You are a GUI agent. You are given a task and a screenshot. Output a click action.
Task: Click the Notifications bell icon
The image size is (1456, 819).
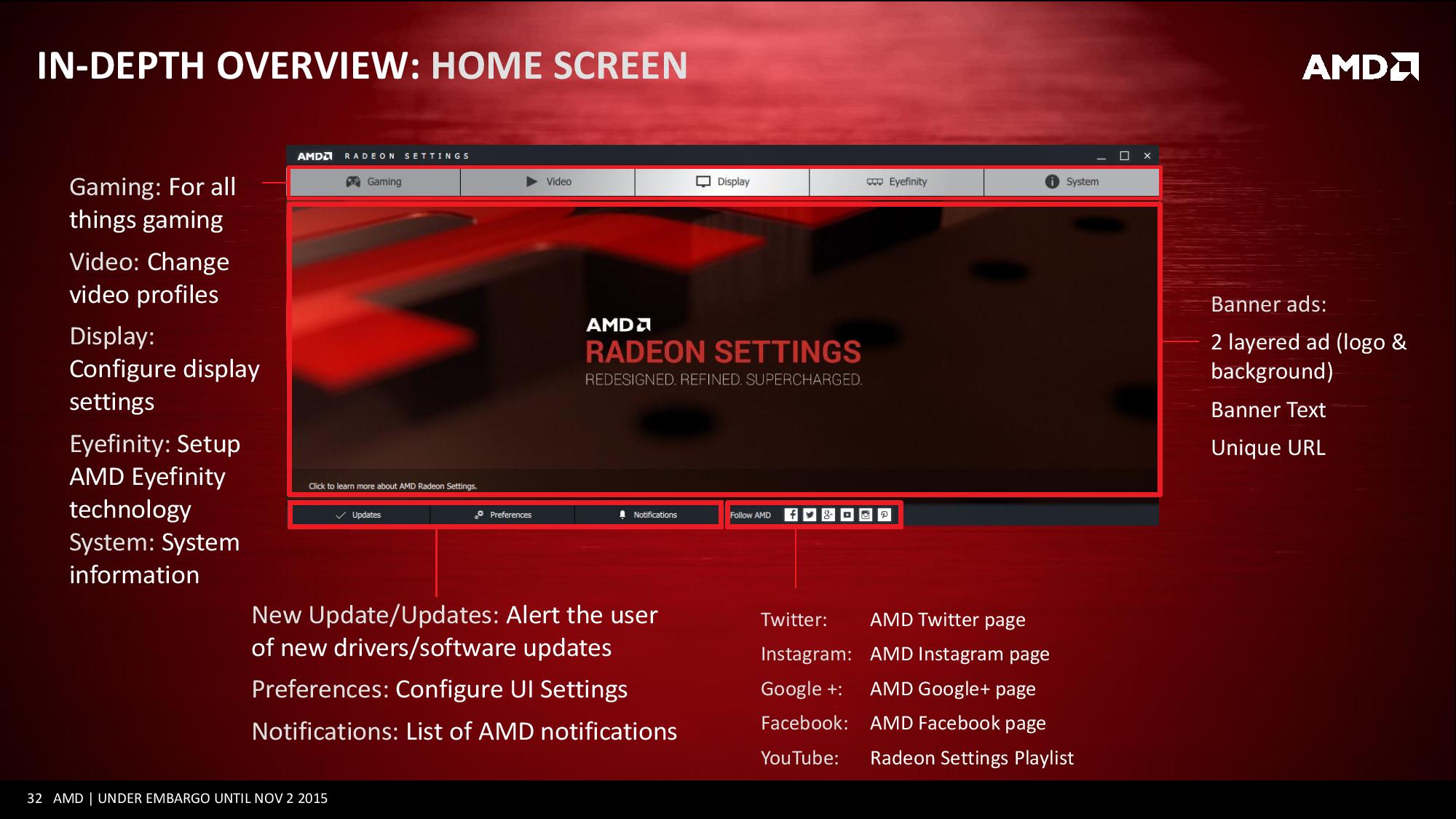point(622,514)
